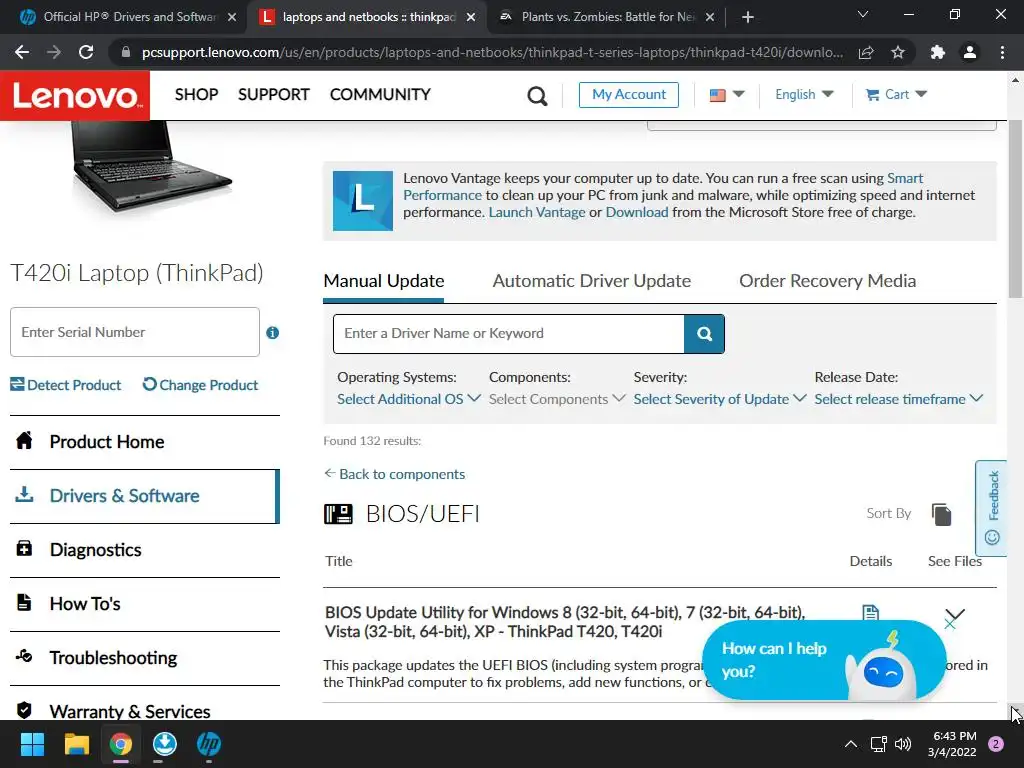Viewport: 1024px width, 768px height.
Task: Click the Detect Product link
Action: pos(66,385)
